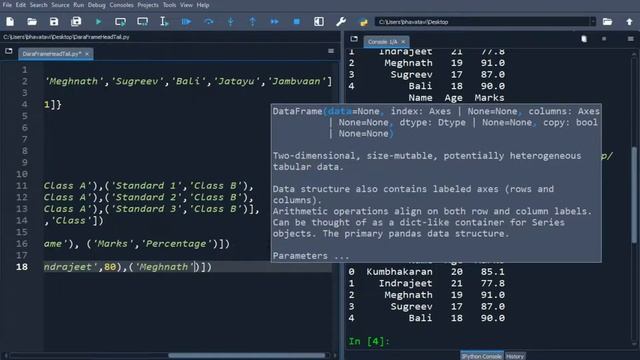The width and height of the screenshot is (640, 360).
Task: Click the console vertical scrollbar
Action: tap(634, 196)
